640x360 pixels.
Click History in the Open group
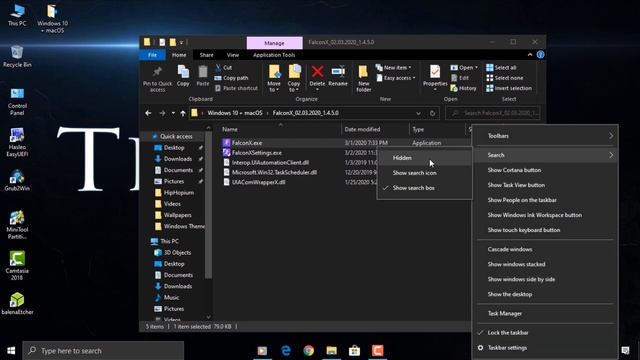click(x=463, y=88)
